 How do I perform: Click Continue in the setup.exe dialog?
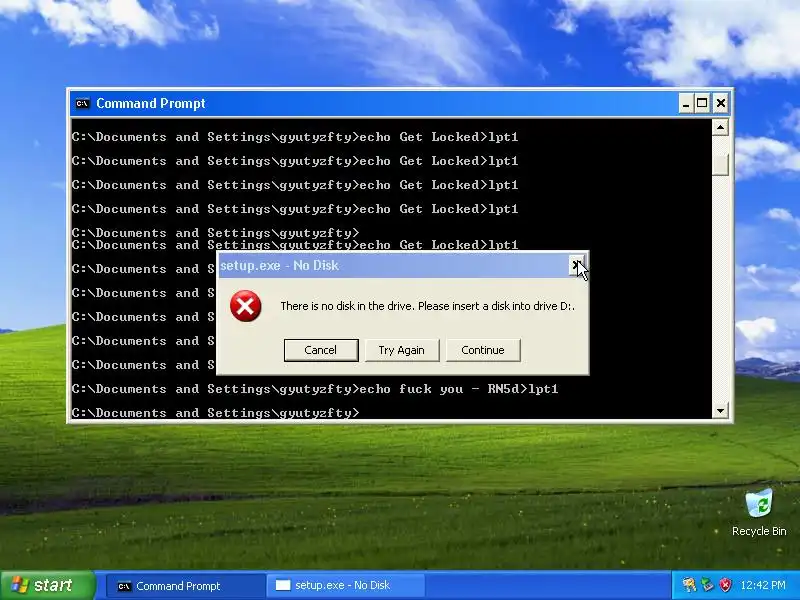pos(483,350)
